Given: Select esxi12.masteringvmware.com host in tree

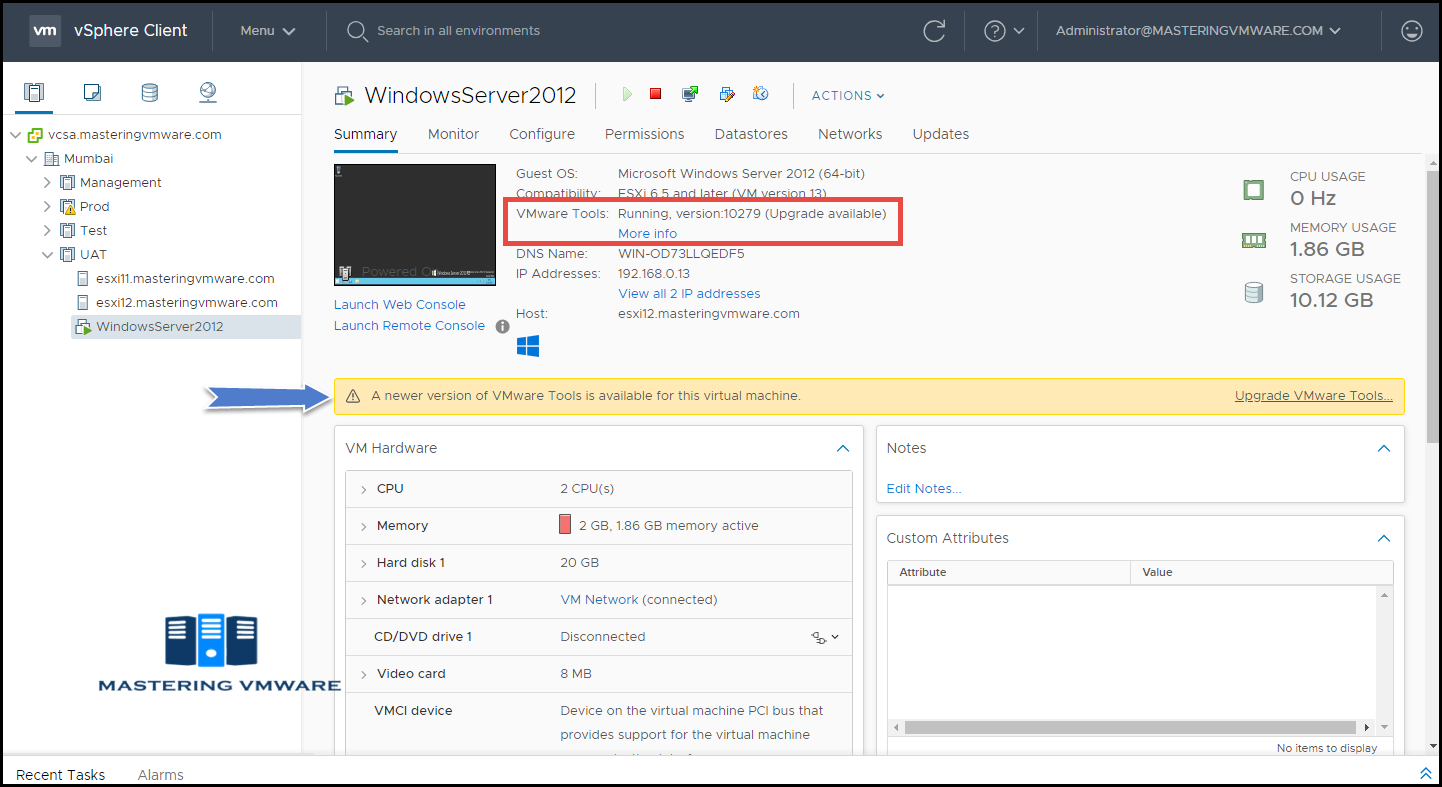Looking at the screenshot, I should pos(187,303).
